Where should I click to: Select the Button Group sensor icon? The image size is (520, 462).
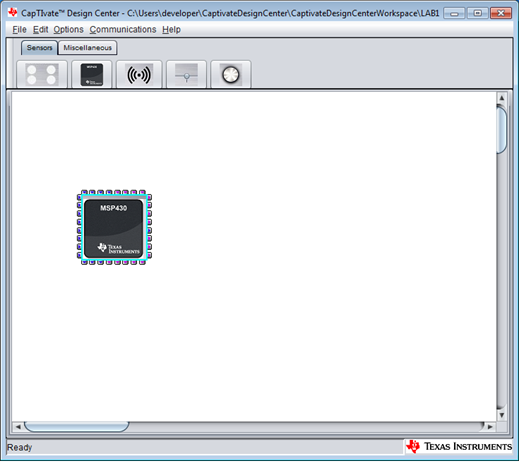(42, 74)
